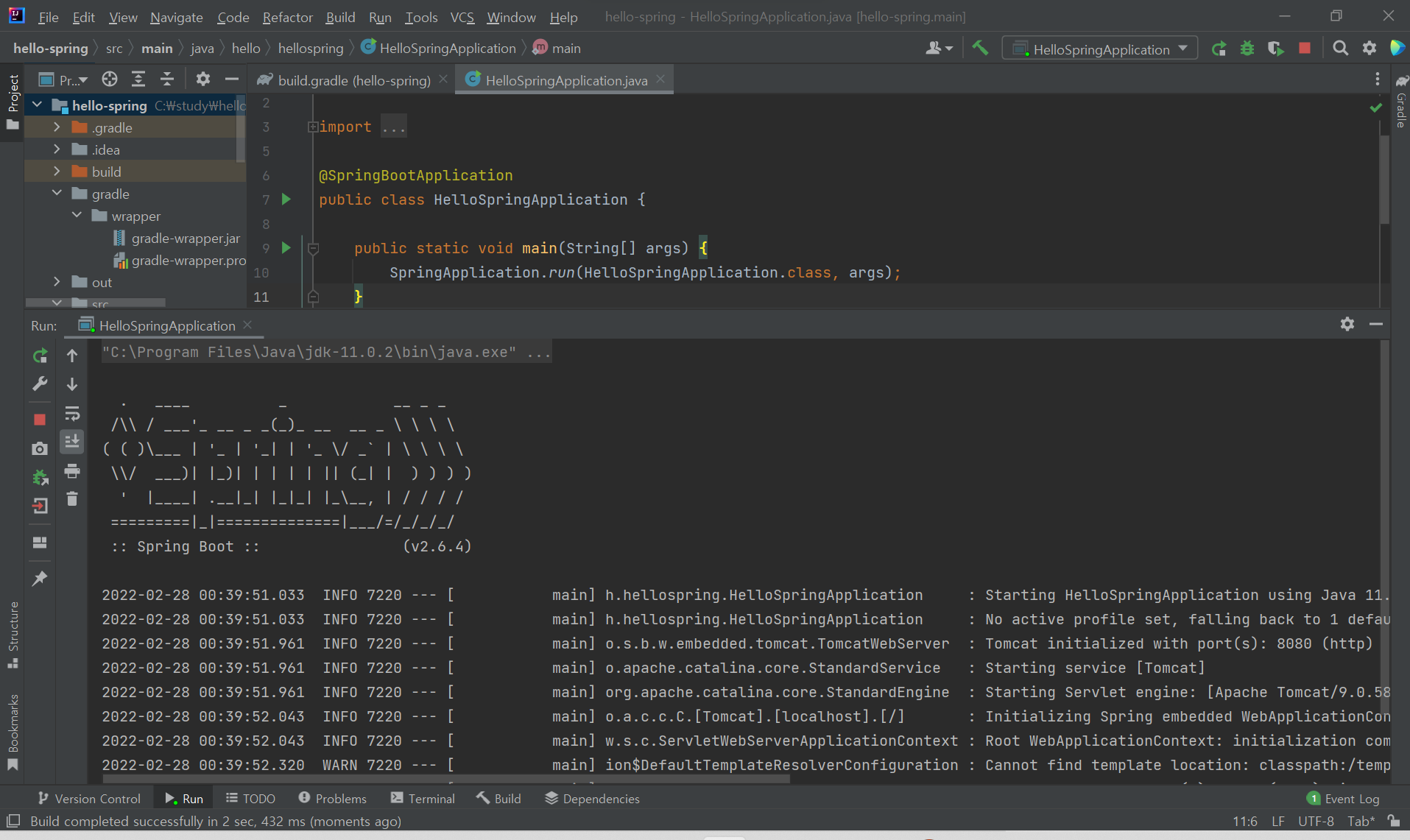Open run configuration dropdown HelloSpringApplication

point(1100,49)
